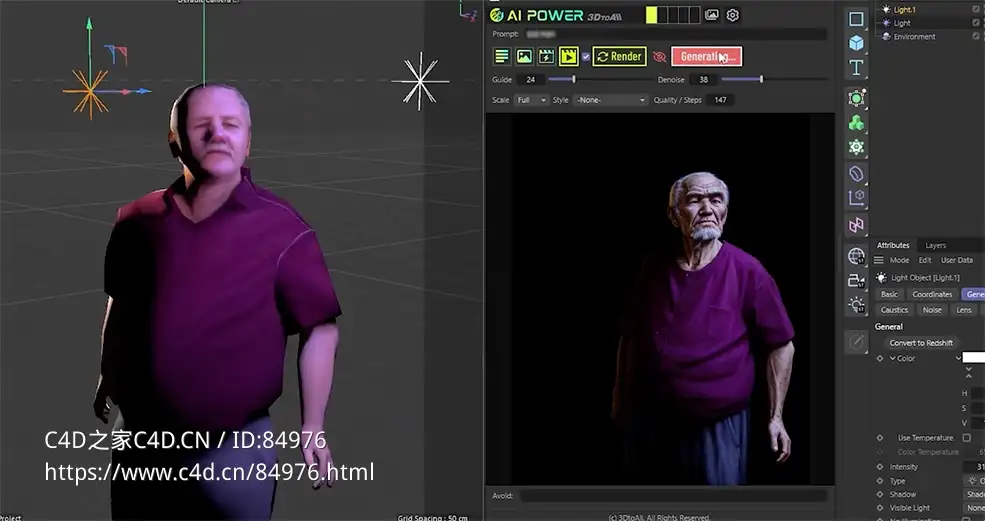This screenshot has width=985, height=521.
Task: Open the Attributes hamburger menu icon
Action: pyautogui.click(x=879, y=260)
